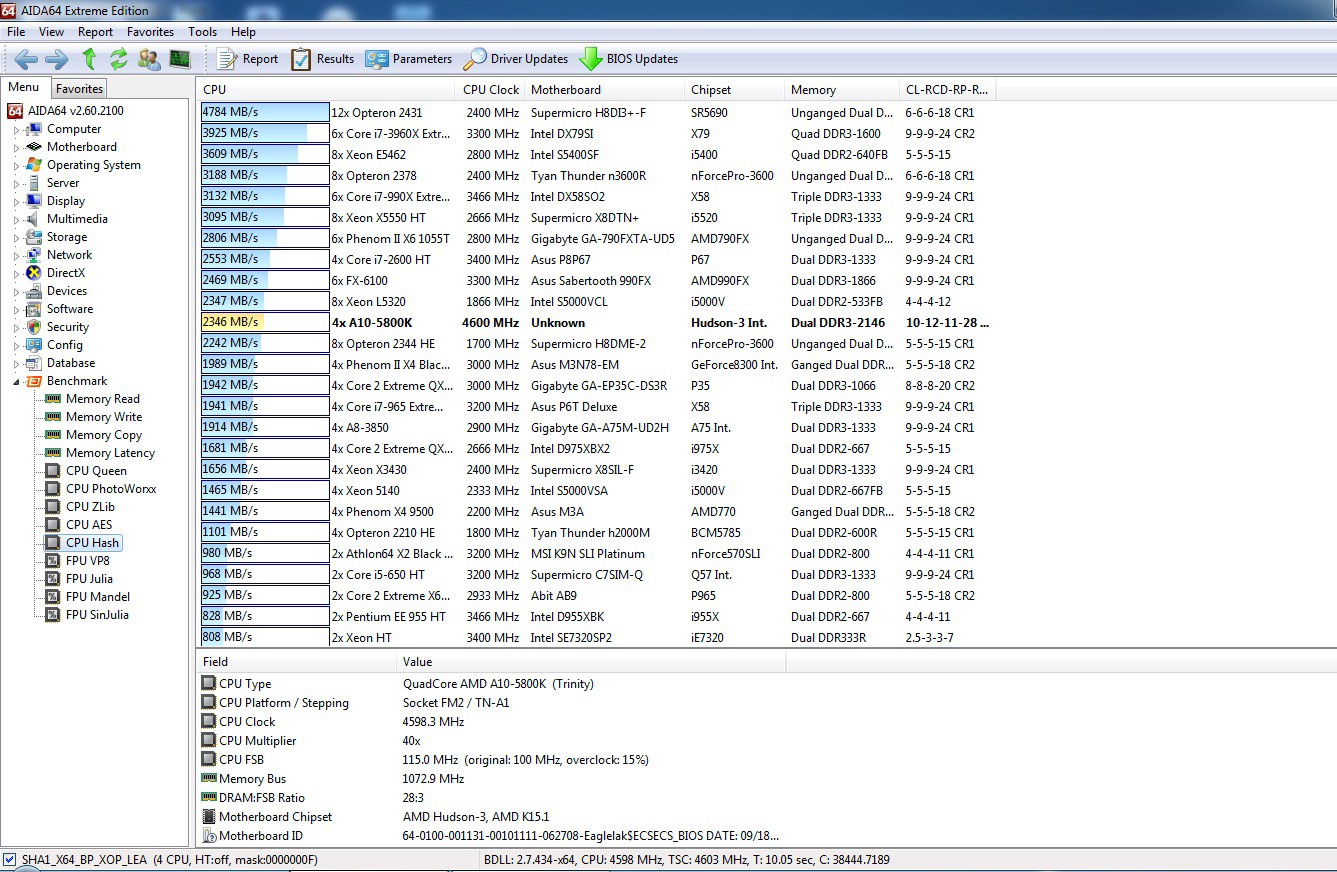
Task: Open the Tools menu
Action: tap(202, 32)
